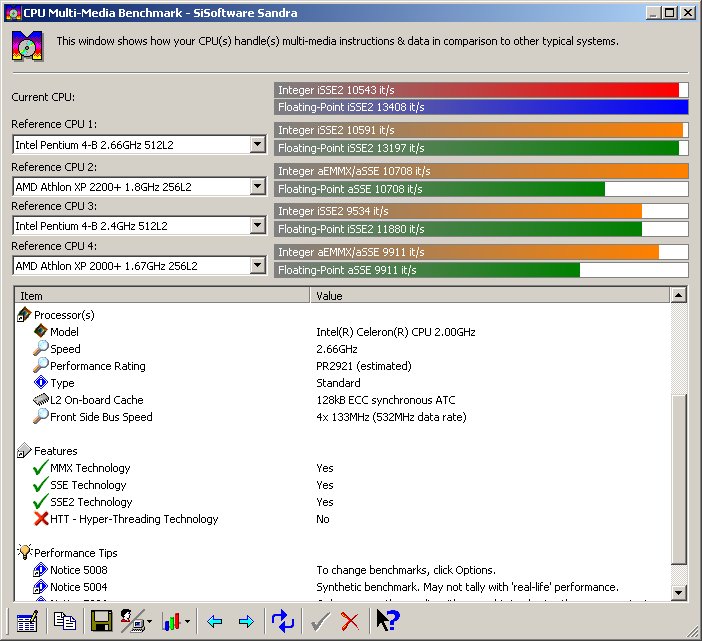This screenshot has width=702, height=641.
Task: Click the Processor(s) category icon
Action: (24, 315)
